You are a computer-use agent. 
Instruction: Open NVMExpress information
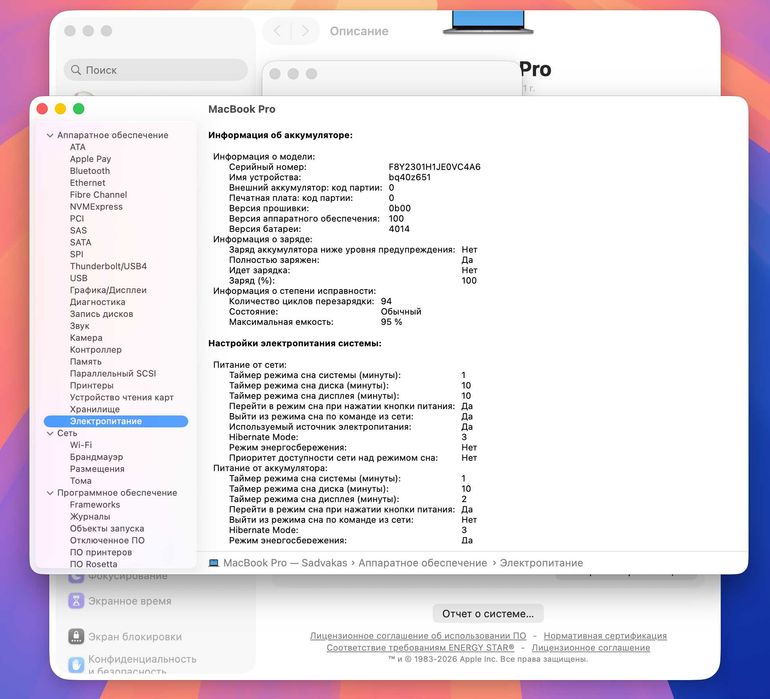point(96,207)
